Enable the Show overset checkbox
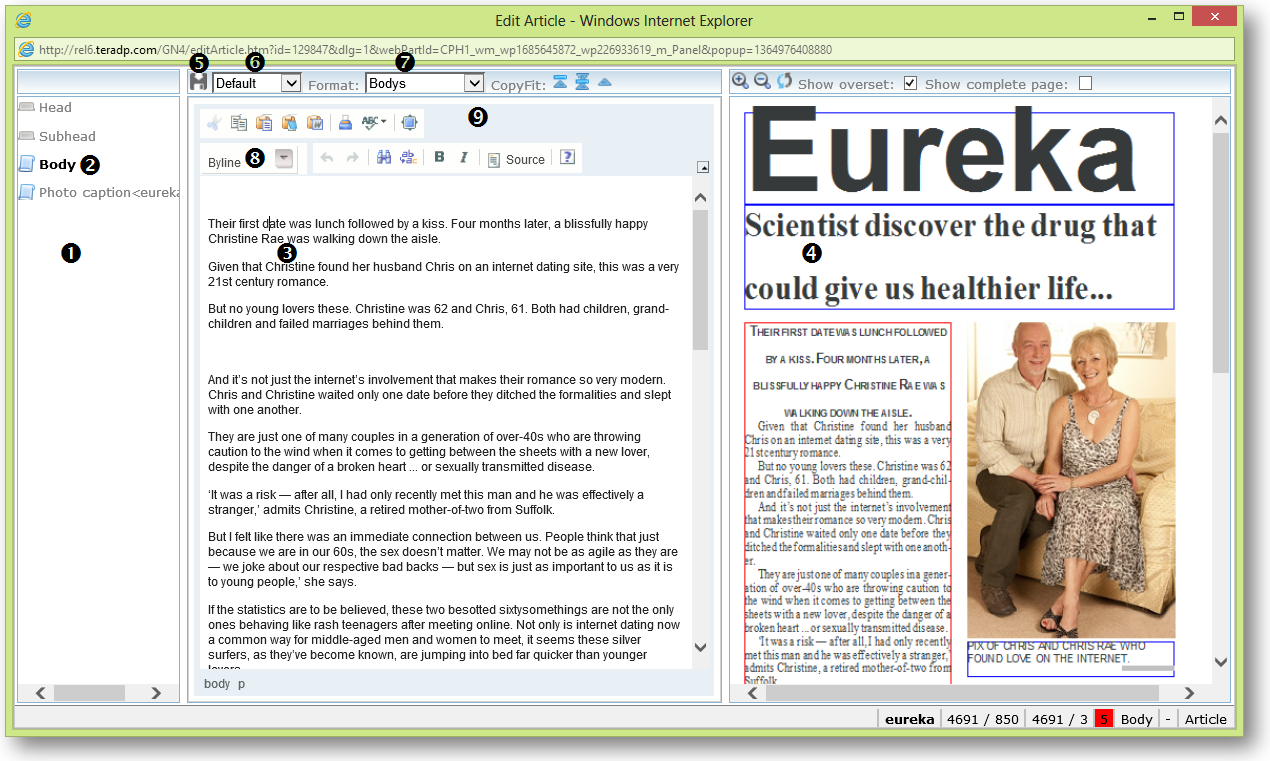The width and height of the screenshot is (1270, 761). [910, 83]
